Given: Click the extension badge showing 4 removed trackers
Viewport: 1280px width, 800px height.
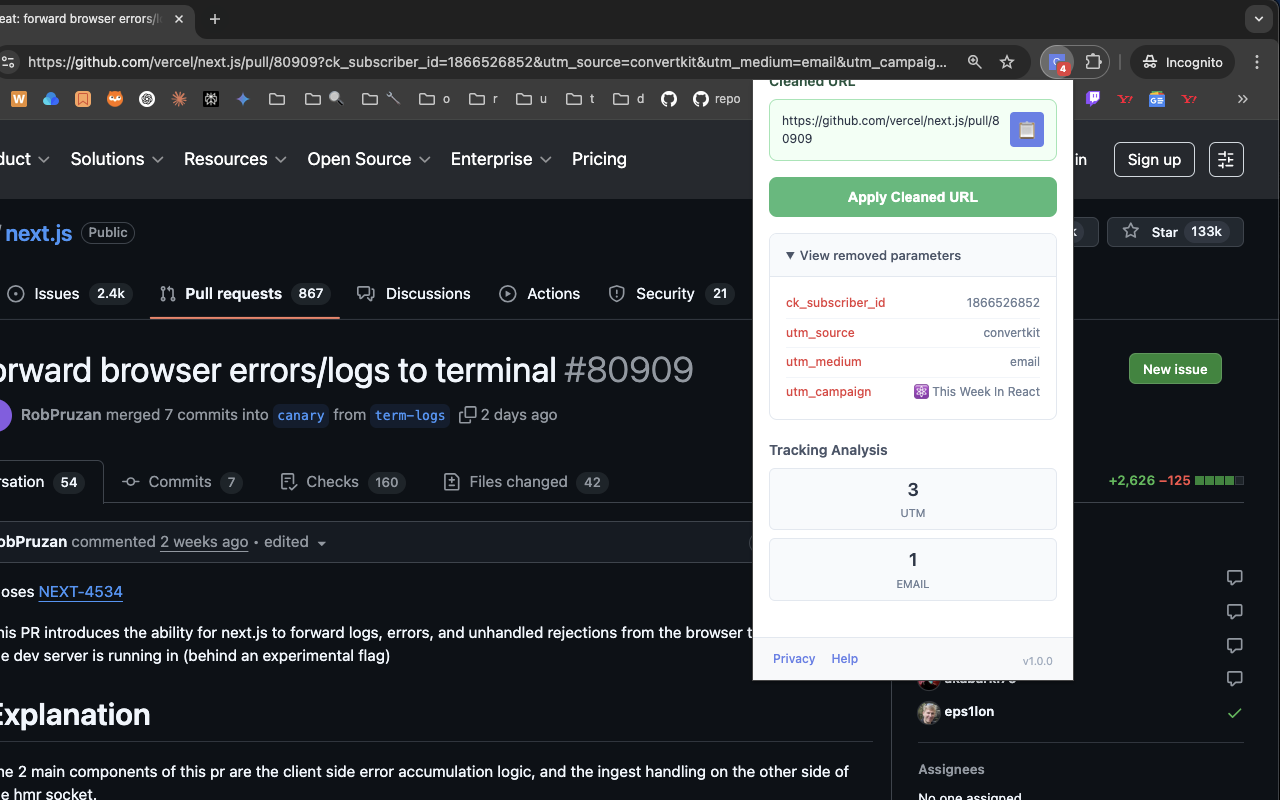Looking at the screenshot, I should (1058, 61).
